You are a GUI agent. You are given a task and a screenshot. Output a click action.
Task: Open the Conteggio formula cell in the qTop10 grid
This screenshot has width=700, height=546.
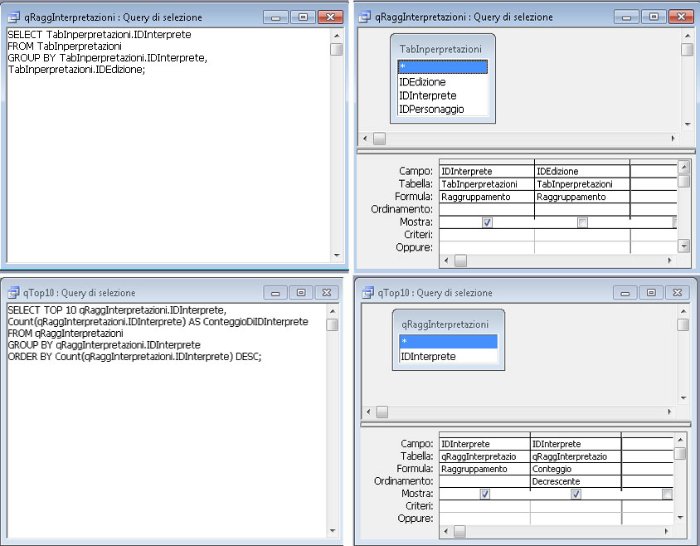pos(575,468)
